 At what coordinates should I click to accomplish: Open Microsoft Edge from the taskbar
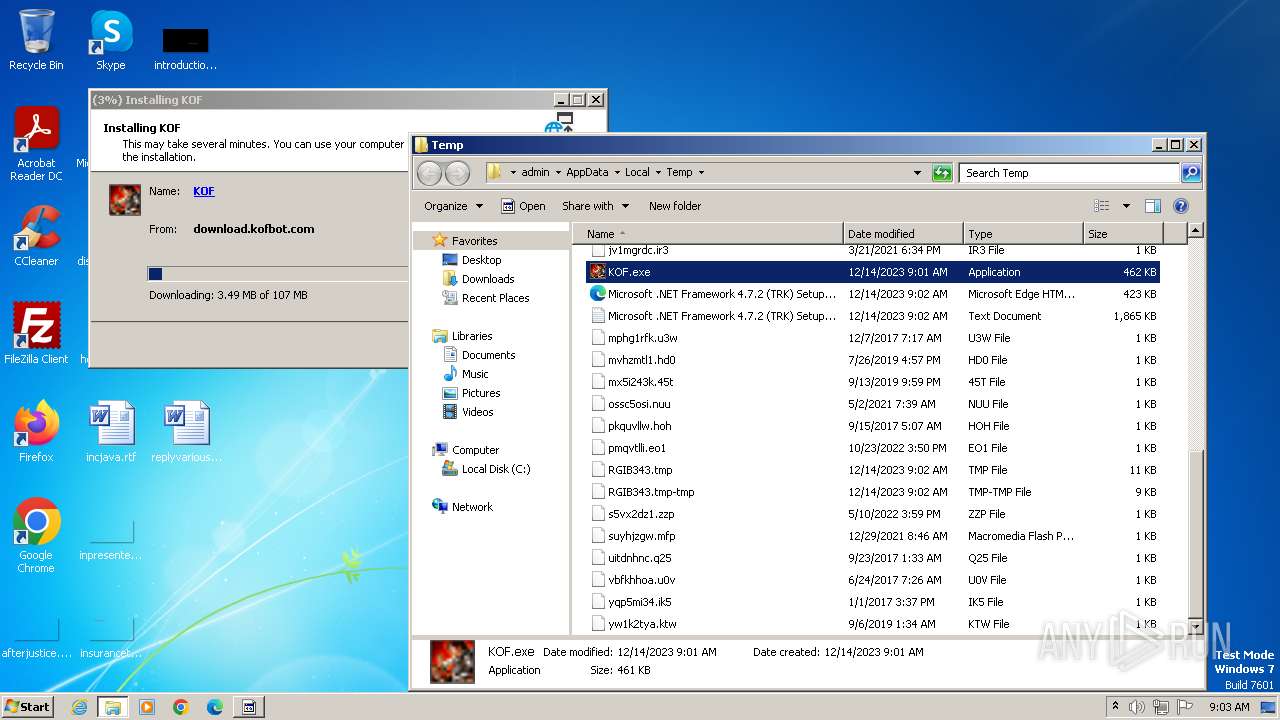pyautogui.click(x=215, y=707)
